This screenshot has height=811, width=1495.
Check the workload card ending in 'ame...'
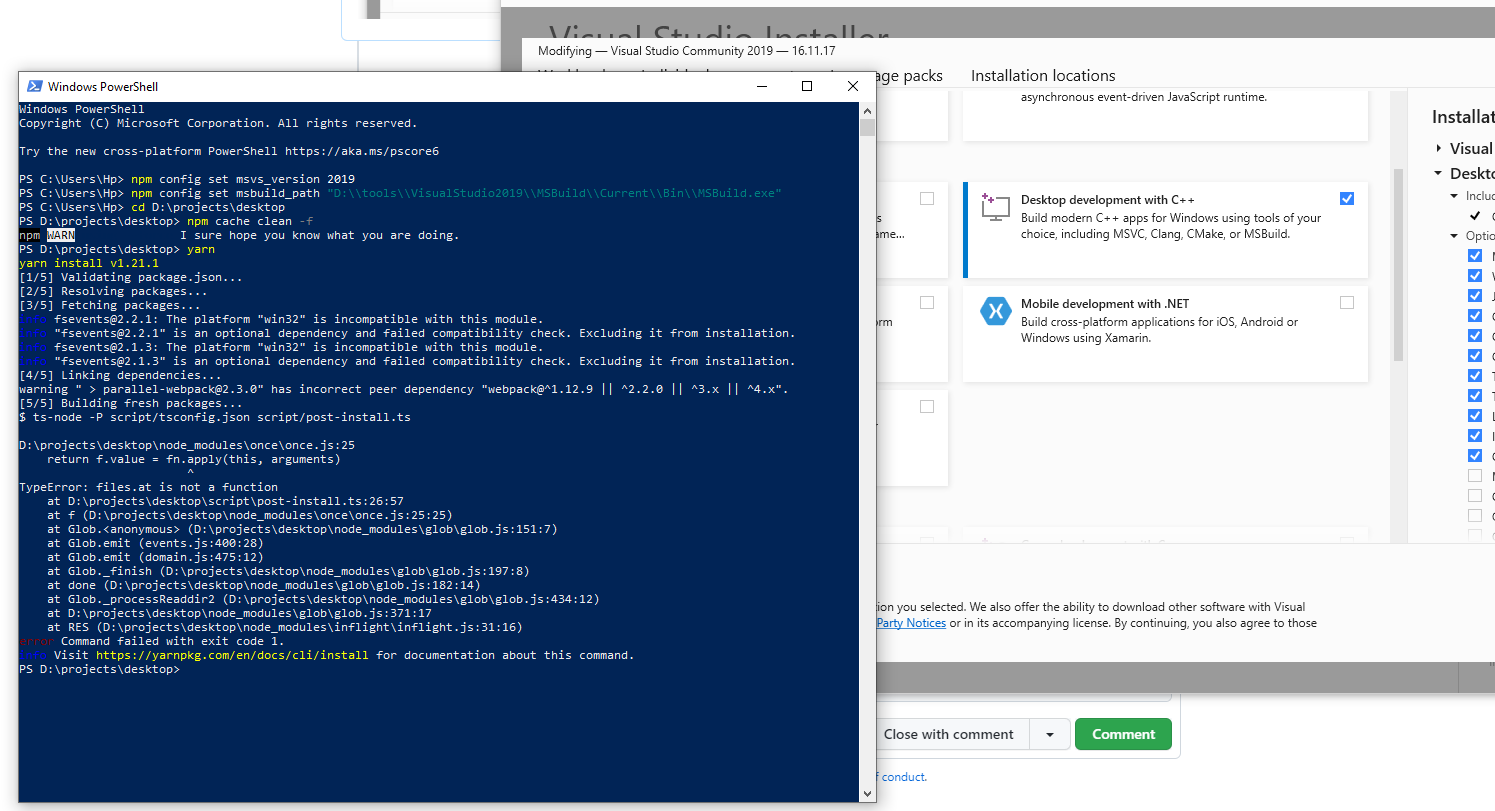point(927,198)
